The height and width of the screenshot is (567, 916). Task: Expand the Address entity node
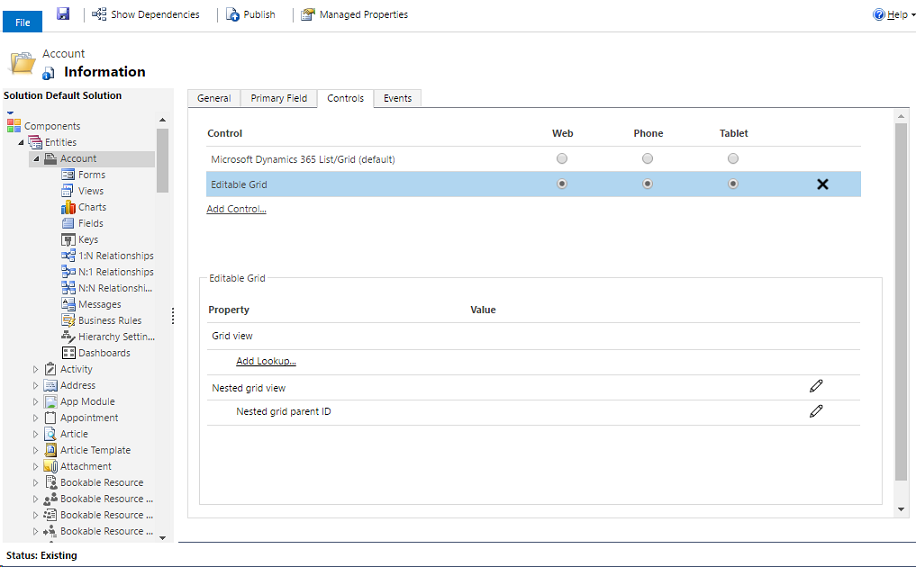(36, 385)
